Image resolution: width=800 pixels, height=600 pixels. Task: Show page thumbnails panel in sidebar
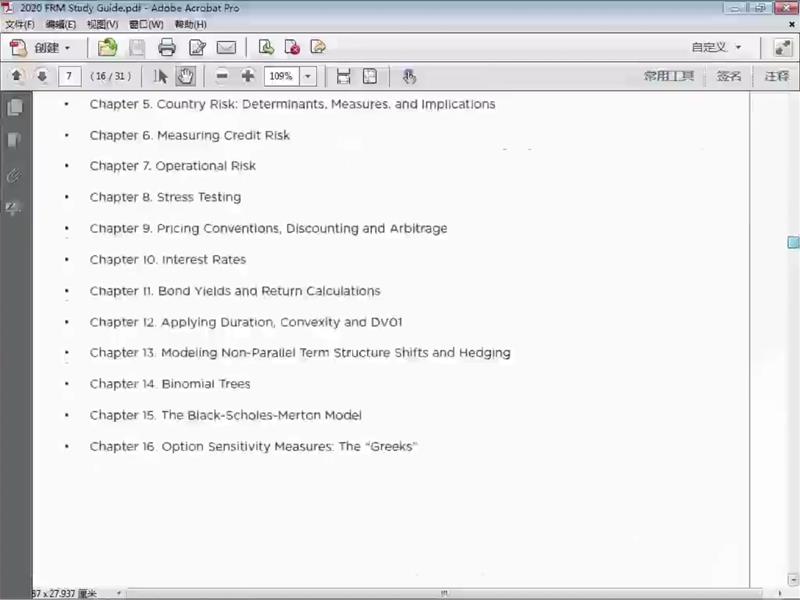click(15, 107)
